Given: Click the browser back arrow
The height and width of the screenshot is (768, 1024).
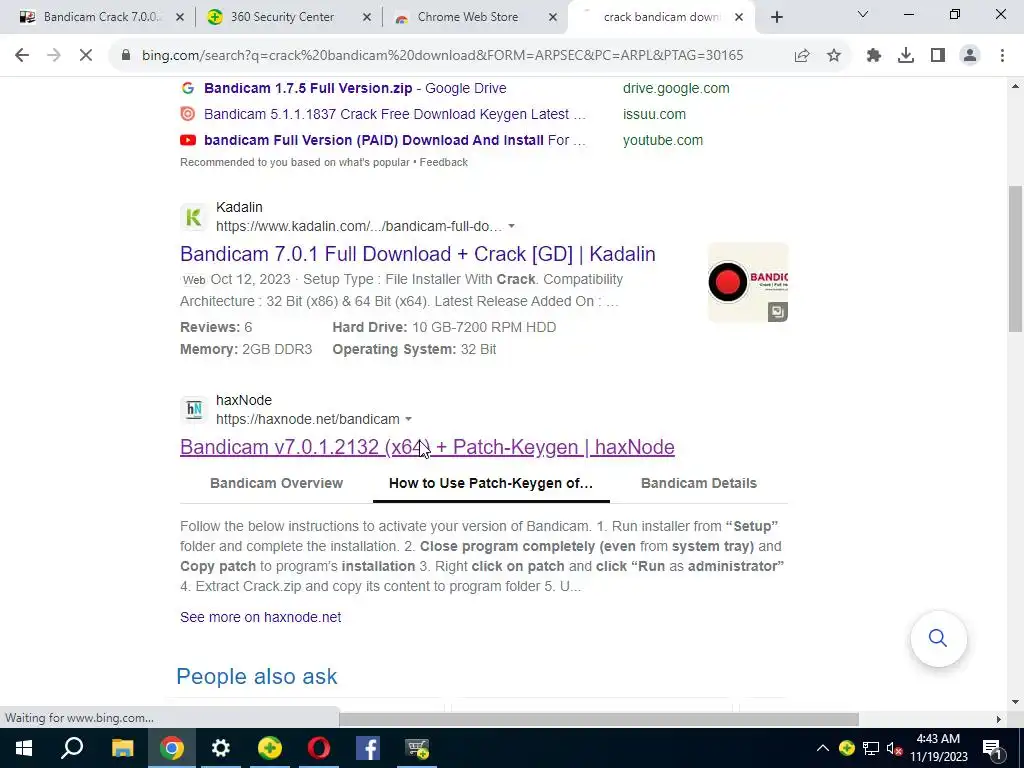Looking at the screenshot, I should pyautogui.click(x=22, y=56).
